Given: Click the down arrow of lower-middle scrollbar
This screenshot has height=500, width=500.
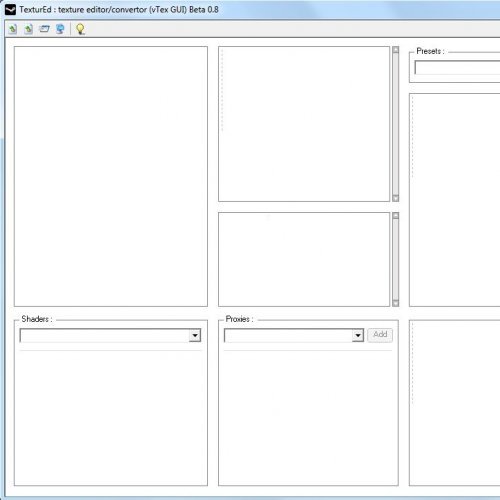Looking at the screenshot, I should (396, 303).
